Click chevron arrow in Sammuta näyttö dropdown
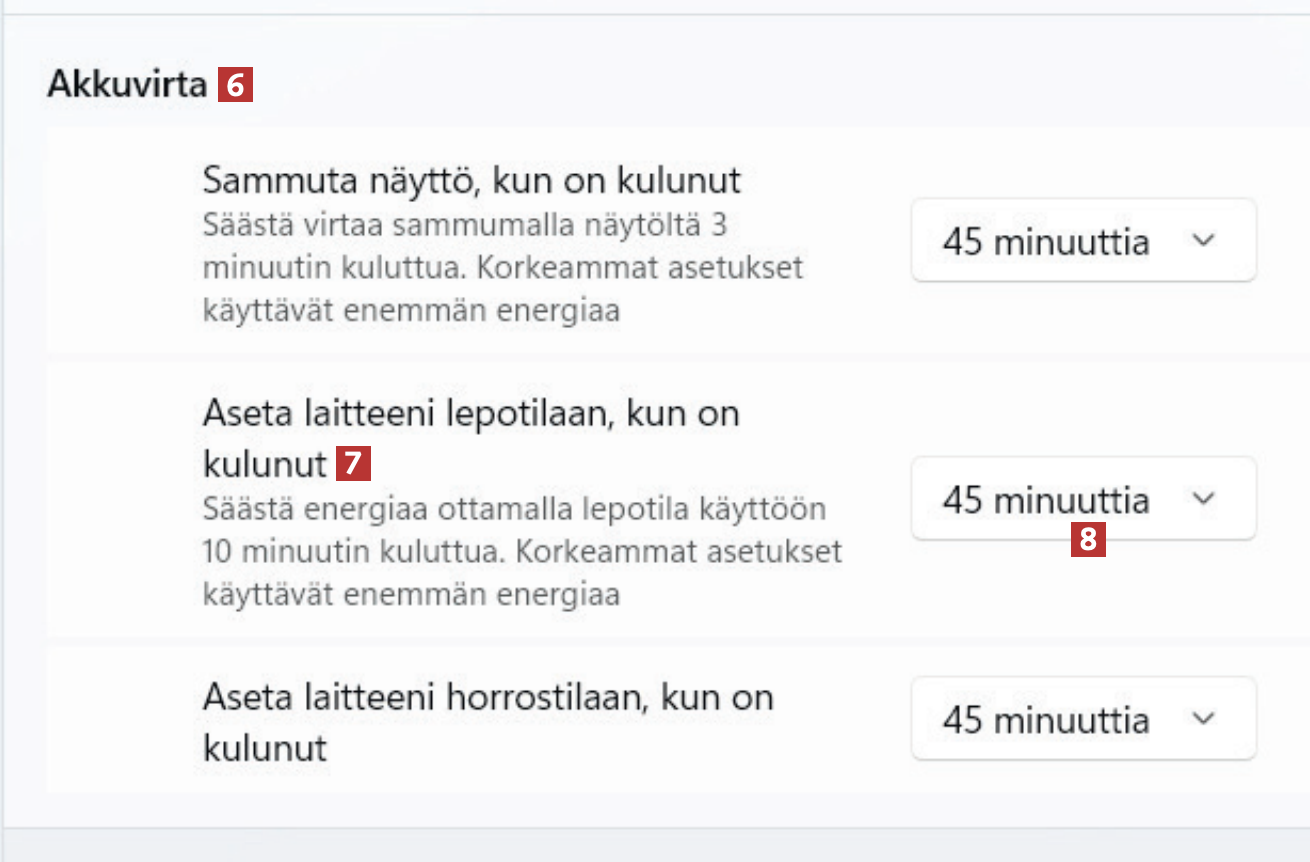The image size is (1310, 862). pos(1204,241)
